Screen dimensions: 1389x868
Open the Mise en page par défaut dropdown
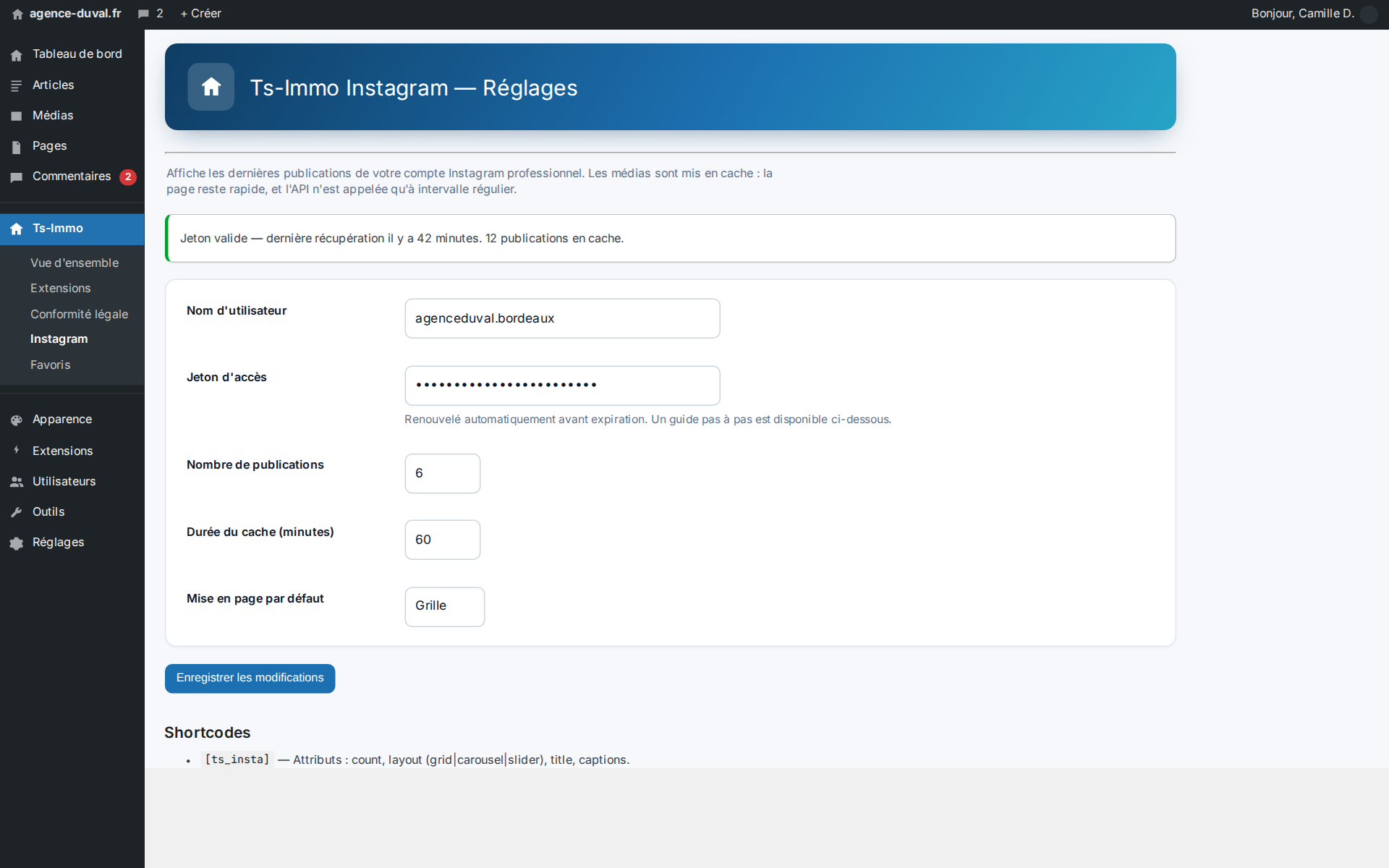[x=445, y=607]
